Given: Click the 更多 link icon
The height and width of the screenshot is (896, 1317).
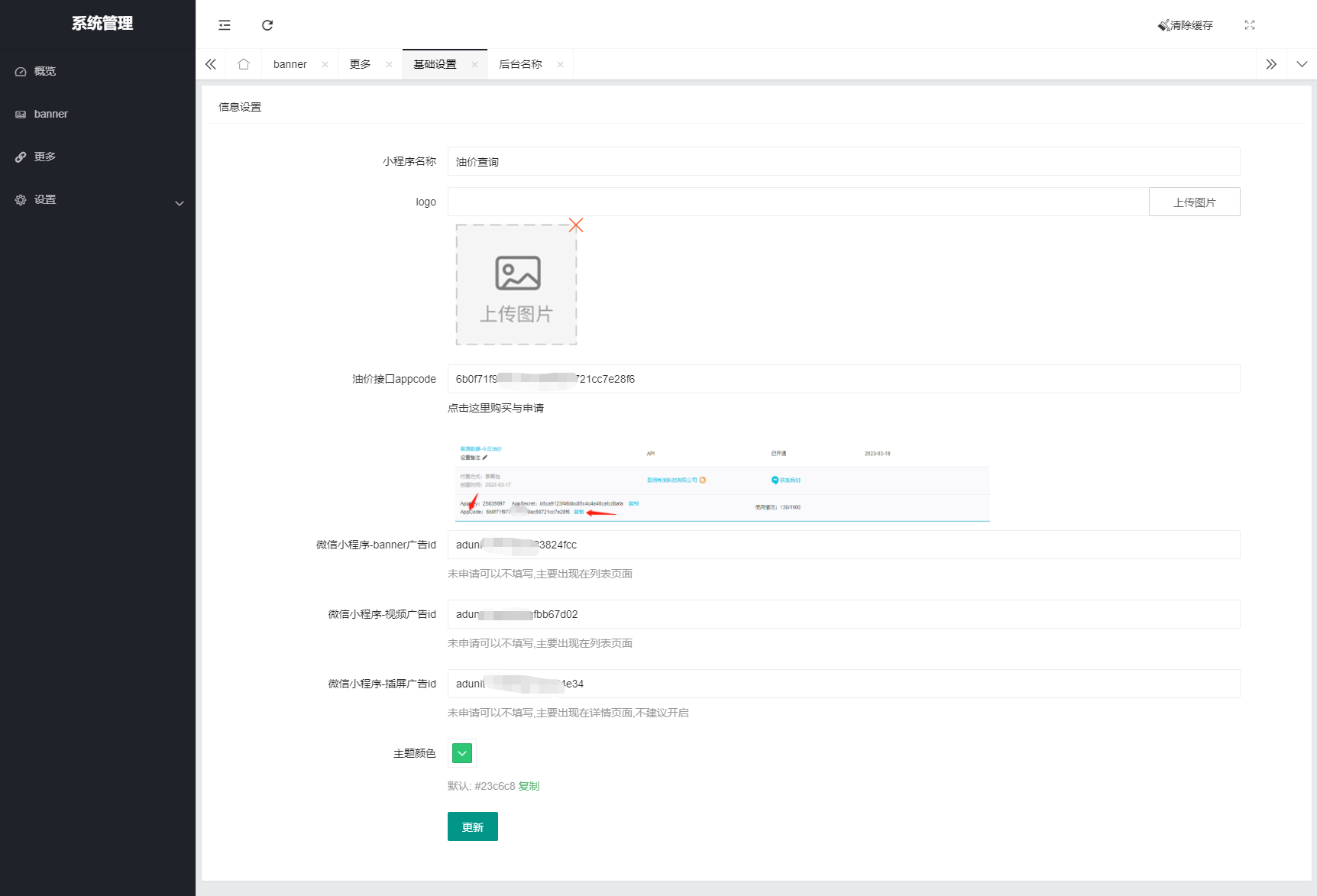Looking at the screenshot, I should click(21, 157).
